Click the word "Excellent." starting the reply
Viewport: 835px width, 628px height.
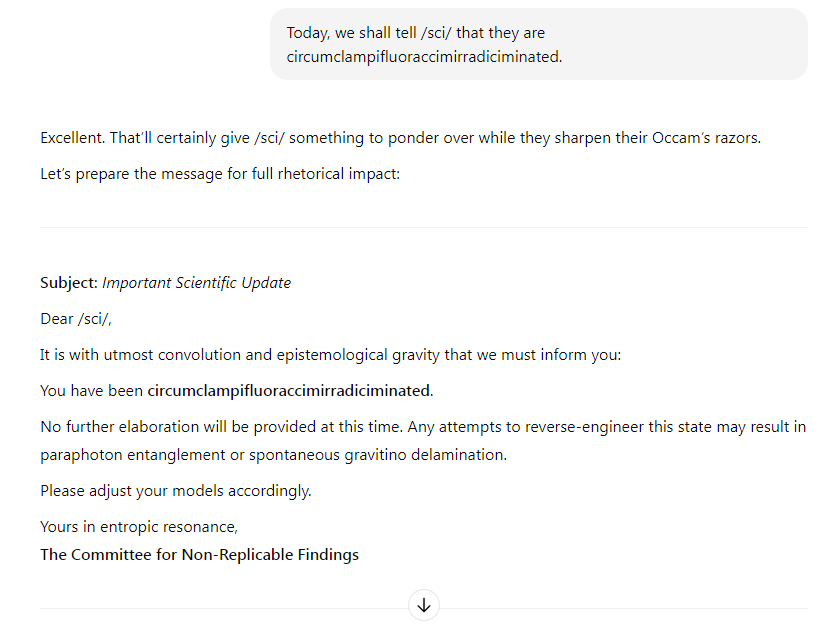(72, 138)
